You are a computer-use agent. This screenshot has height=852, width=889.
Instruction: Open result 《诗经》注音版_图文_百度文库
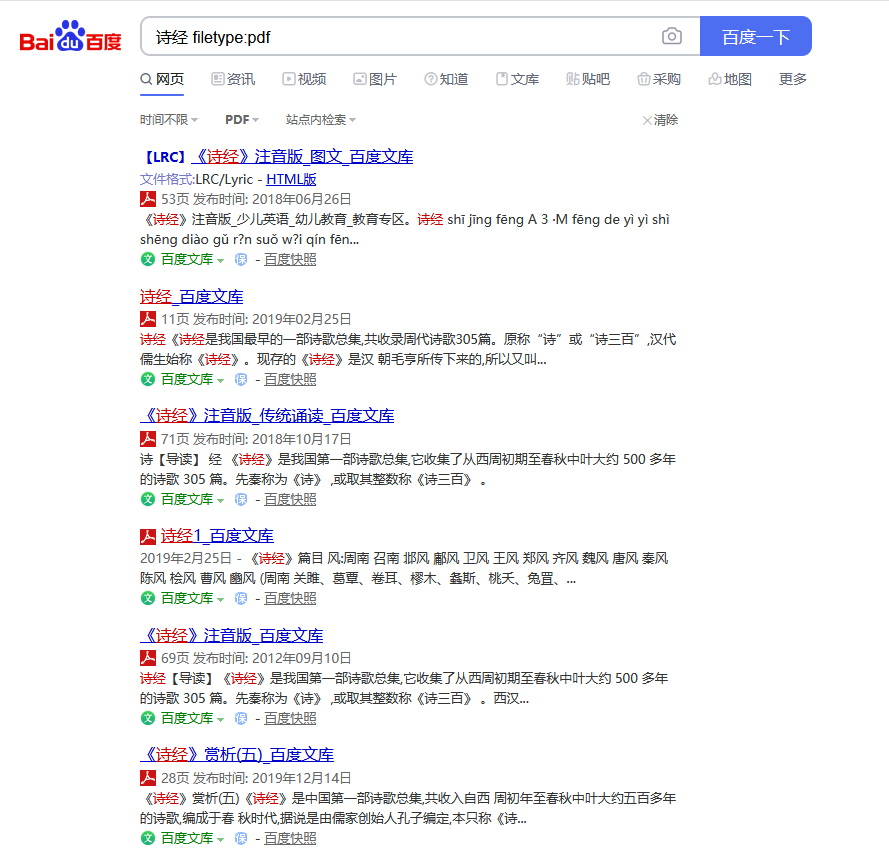tap(304, 156)
